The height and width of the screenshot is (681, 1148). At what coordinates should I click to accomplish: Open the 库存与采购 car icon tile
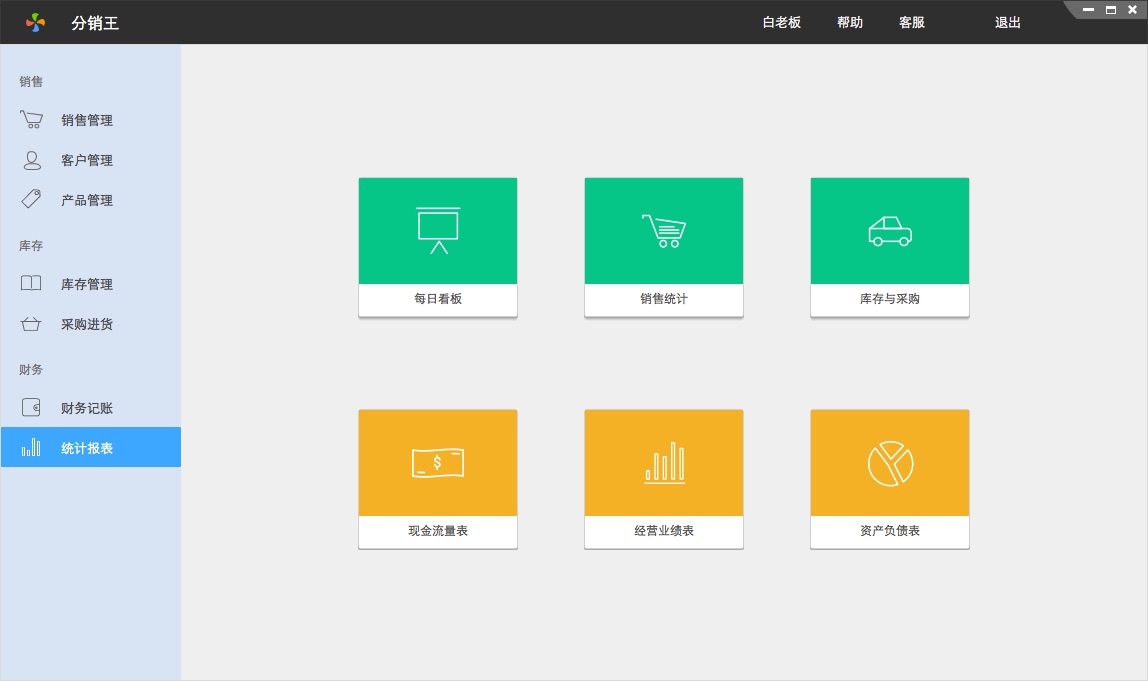tap(889, 231)
